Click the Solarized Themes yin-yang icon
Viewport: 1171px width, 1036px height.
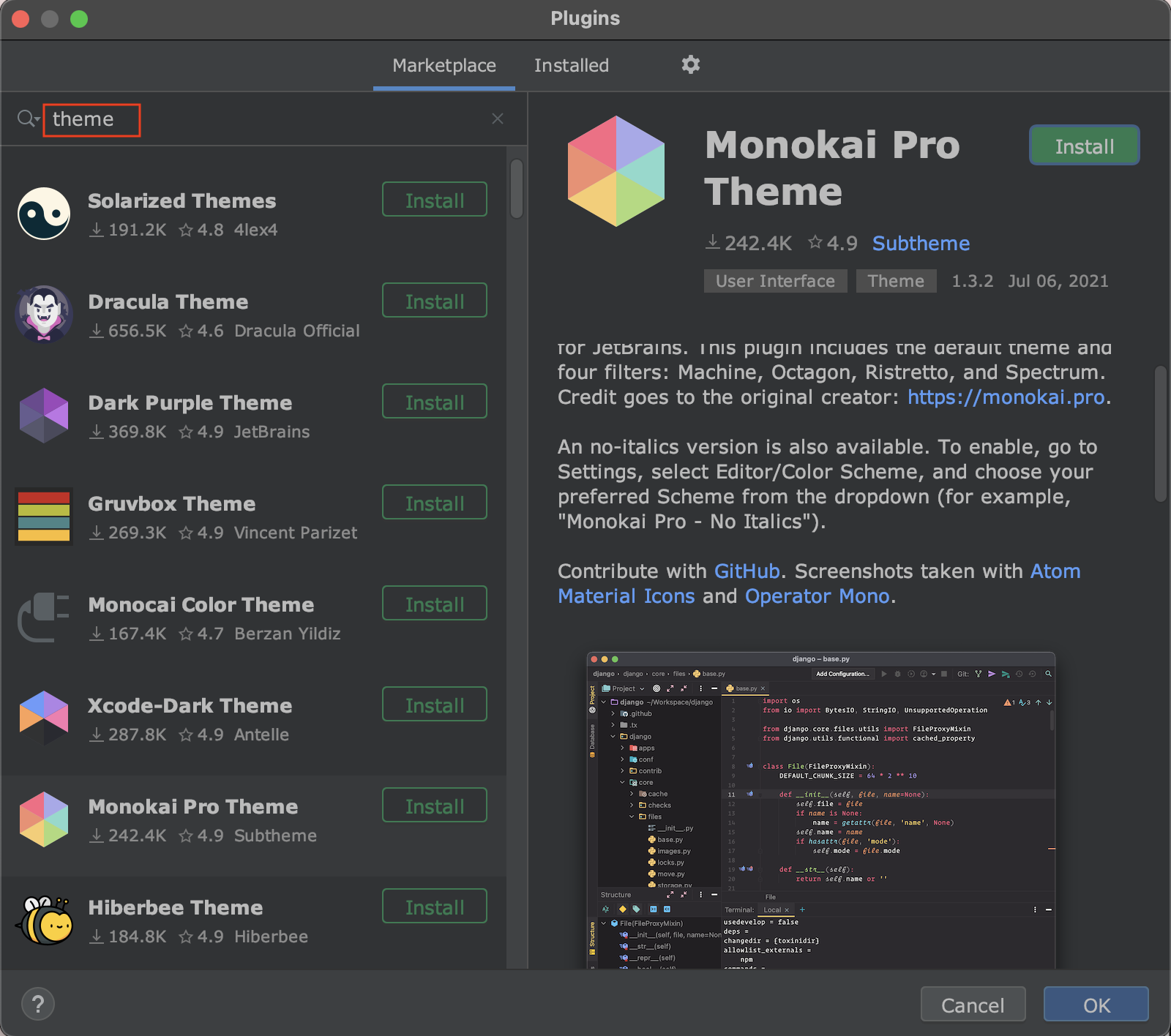[44, 214]
